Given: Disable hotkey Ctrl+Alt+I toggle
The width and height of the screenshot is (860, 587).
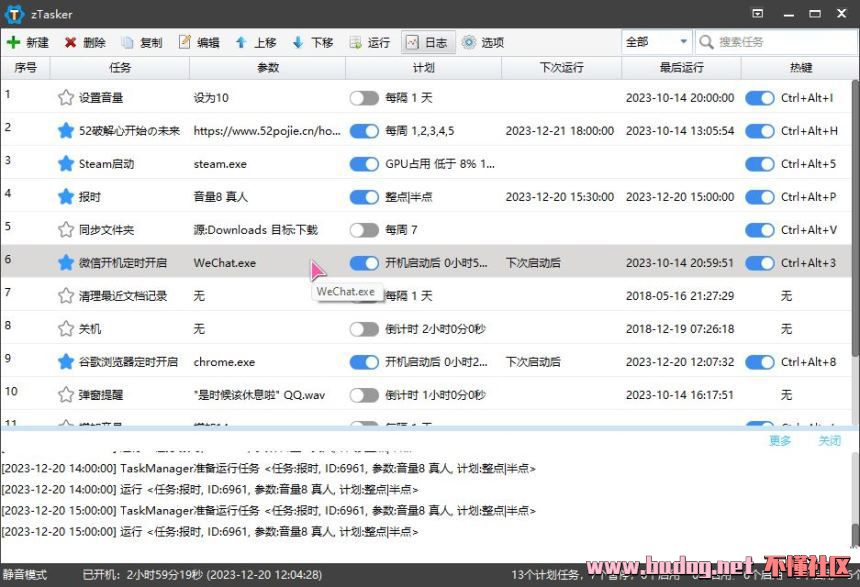Looking at the screenshot, I should pyautogui.click(x=760, y=98).
